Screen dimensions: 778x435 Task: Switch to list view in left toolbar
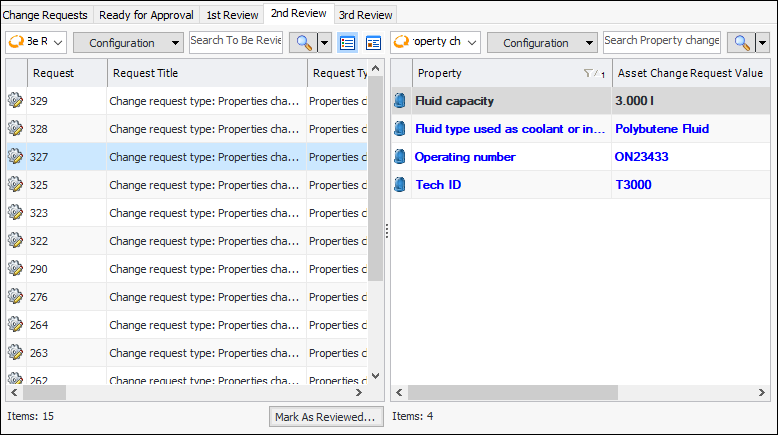point(347,43)
